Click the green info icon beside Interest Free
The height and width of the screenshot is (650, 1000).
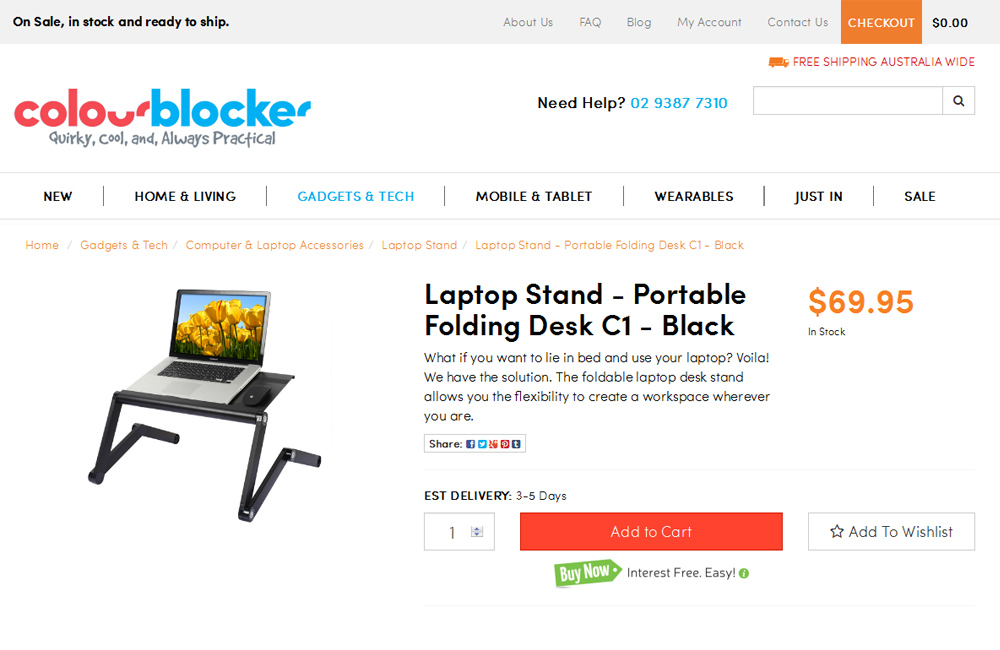click(x=744, y=573)
